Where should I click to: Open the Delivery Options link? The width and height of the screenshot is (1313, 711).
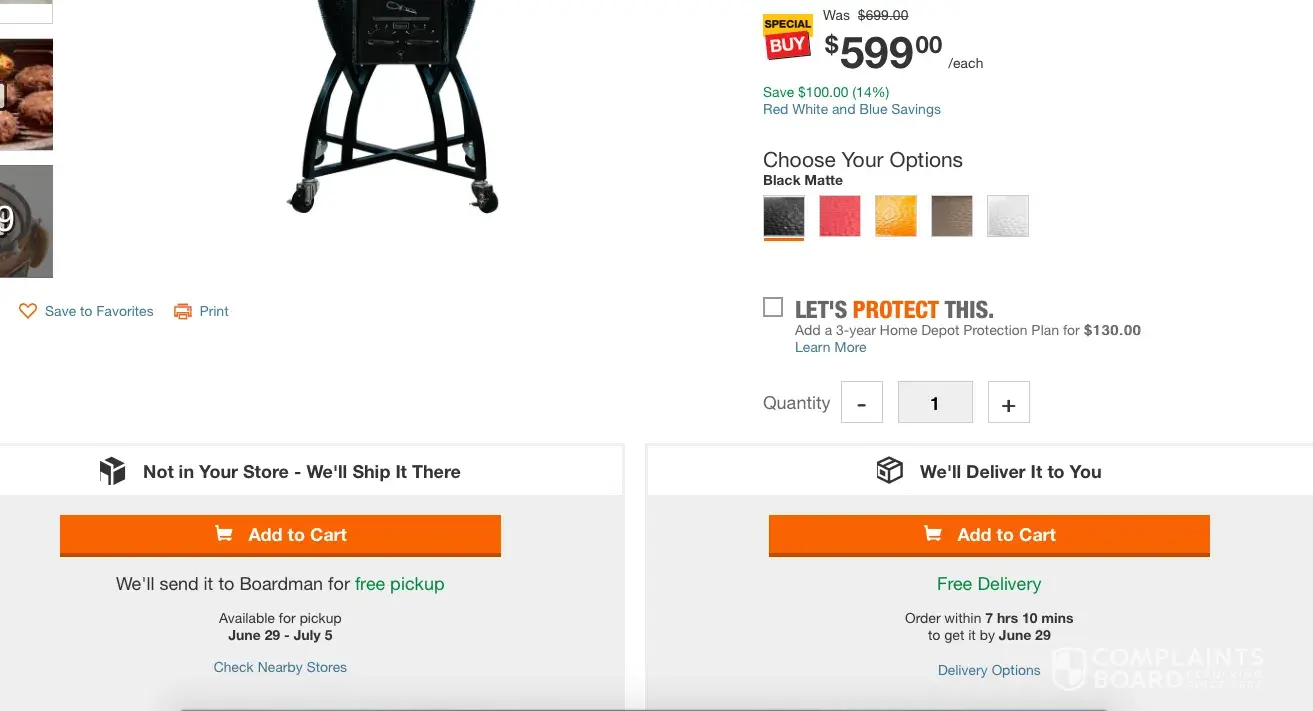989,670
